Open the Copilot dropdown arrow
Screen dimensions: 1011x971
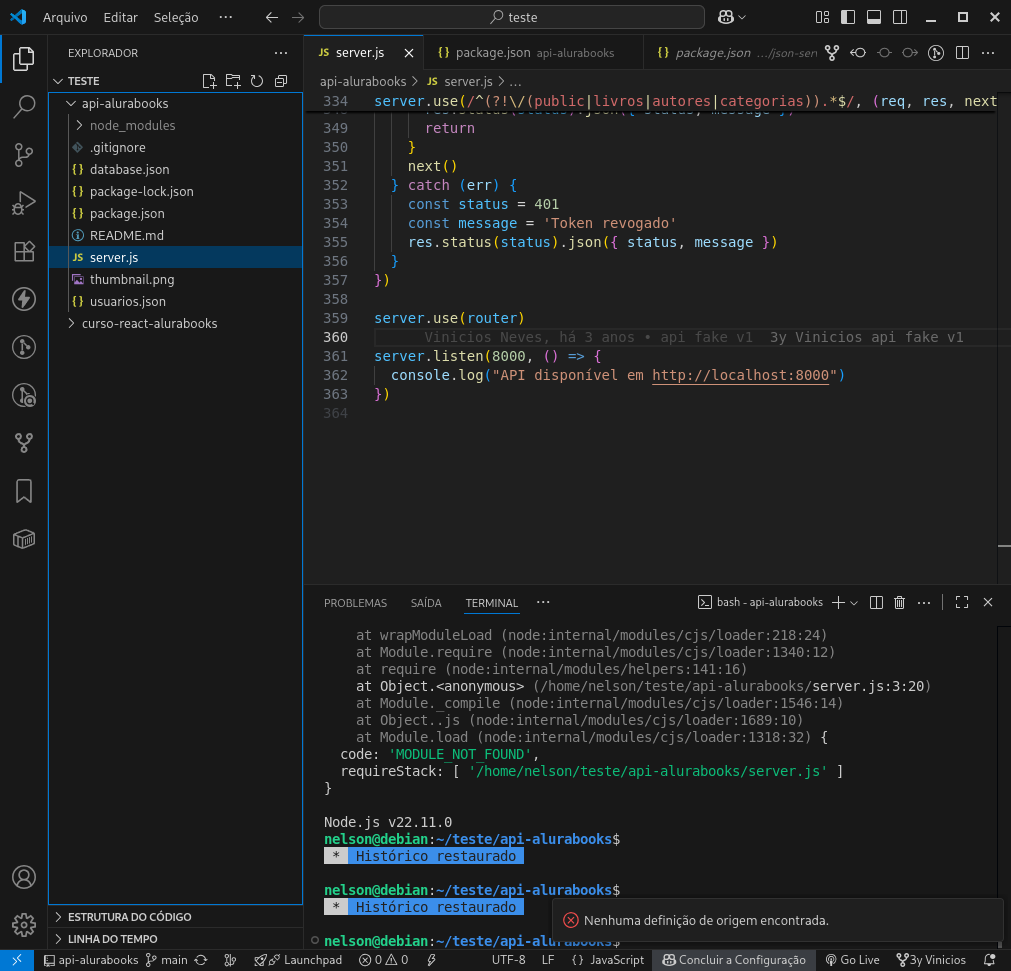[x=742, y=17]
